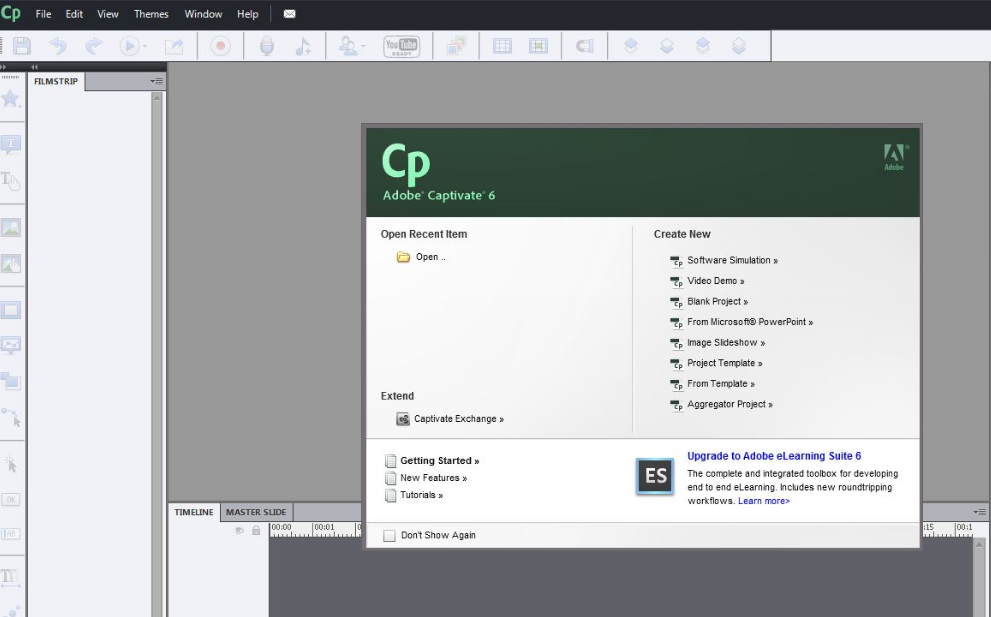
Task: Open the Filmstrip panel options menu
Action: point(156,81)
